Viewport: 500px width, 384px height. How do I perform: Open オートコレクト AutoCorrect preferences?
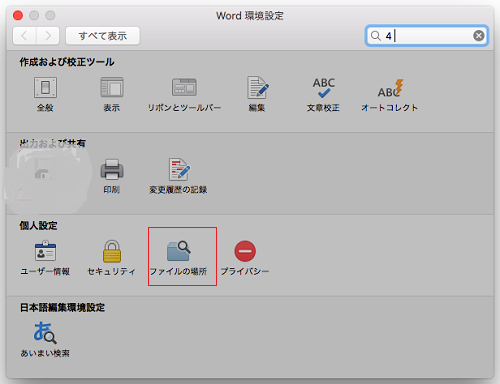pyautogui.click(x=389, y=94)
